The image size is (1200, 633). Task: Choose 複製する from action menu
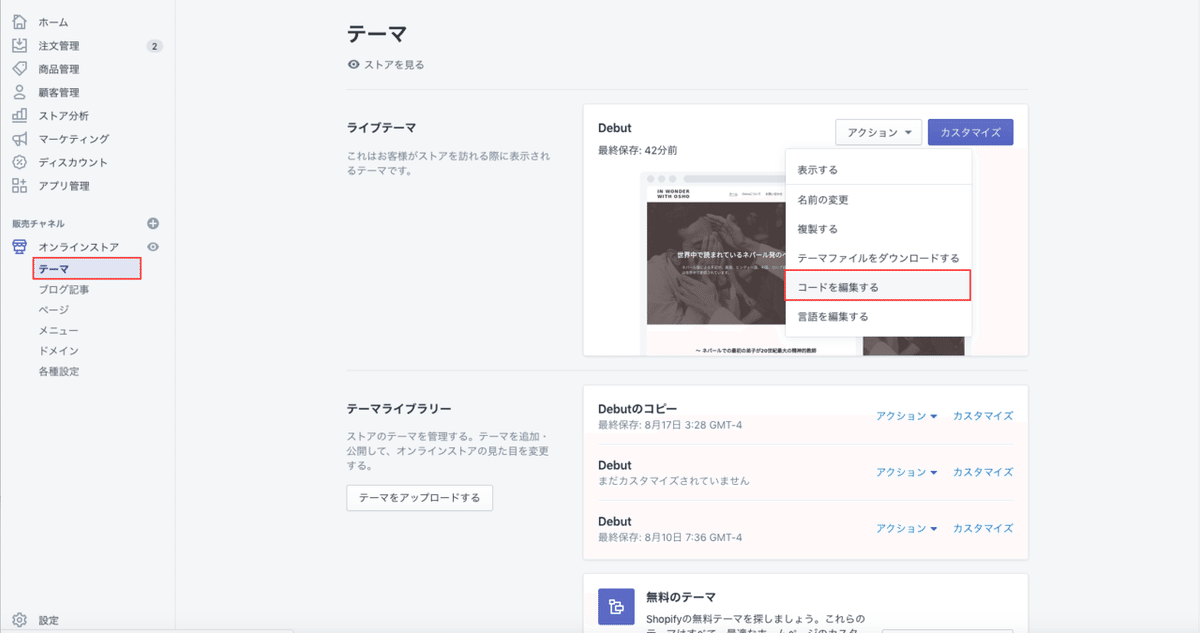[x=878, y=229]
